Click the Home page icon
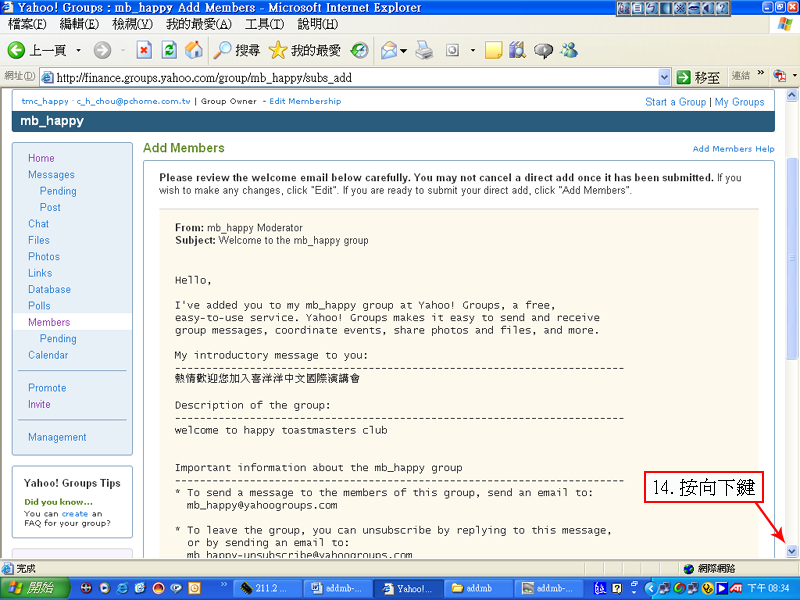The width and height of the screenshot is (800, 600). pos(194,50)
